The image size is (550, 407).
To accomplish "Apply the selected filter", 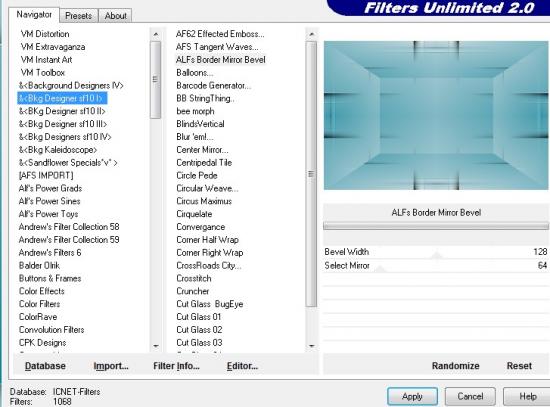I will pyautogui.click(x=412, y=396).
